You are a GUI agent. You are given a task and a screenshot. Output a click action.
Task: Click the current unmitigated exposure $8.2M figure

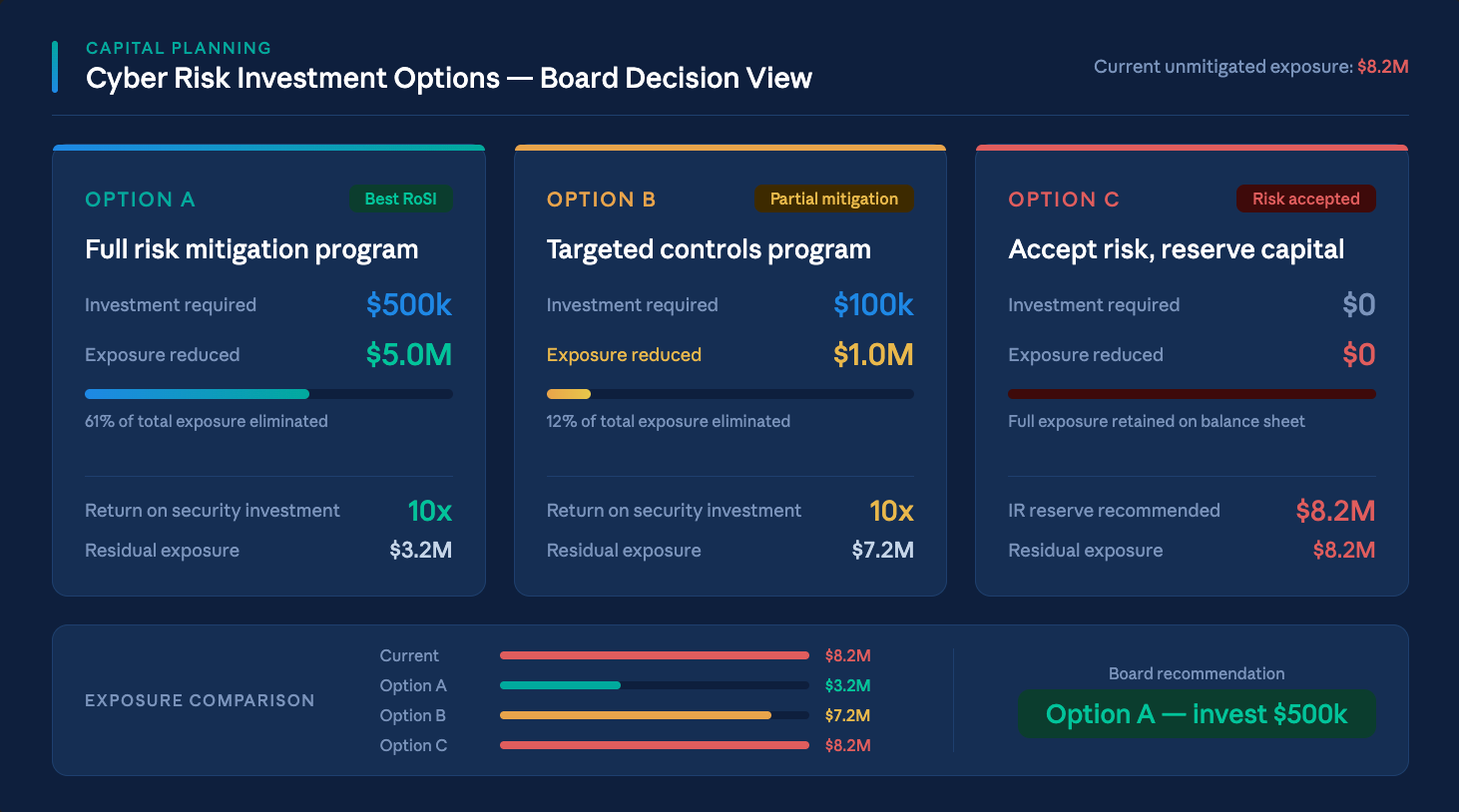(x=1382, y=67)
